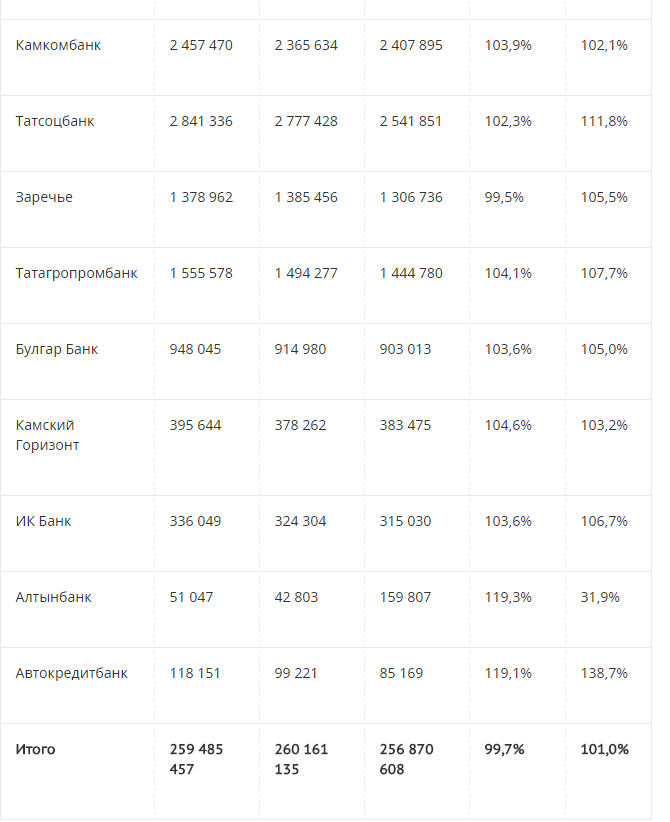Click the Автокредитбанк row label
This screenshot has width=670, height=822.
tap(72, 673)
